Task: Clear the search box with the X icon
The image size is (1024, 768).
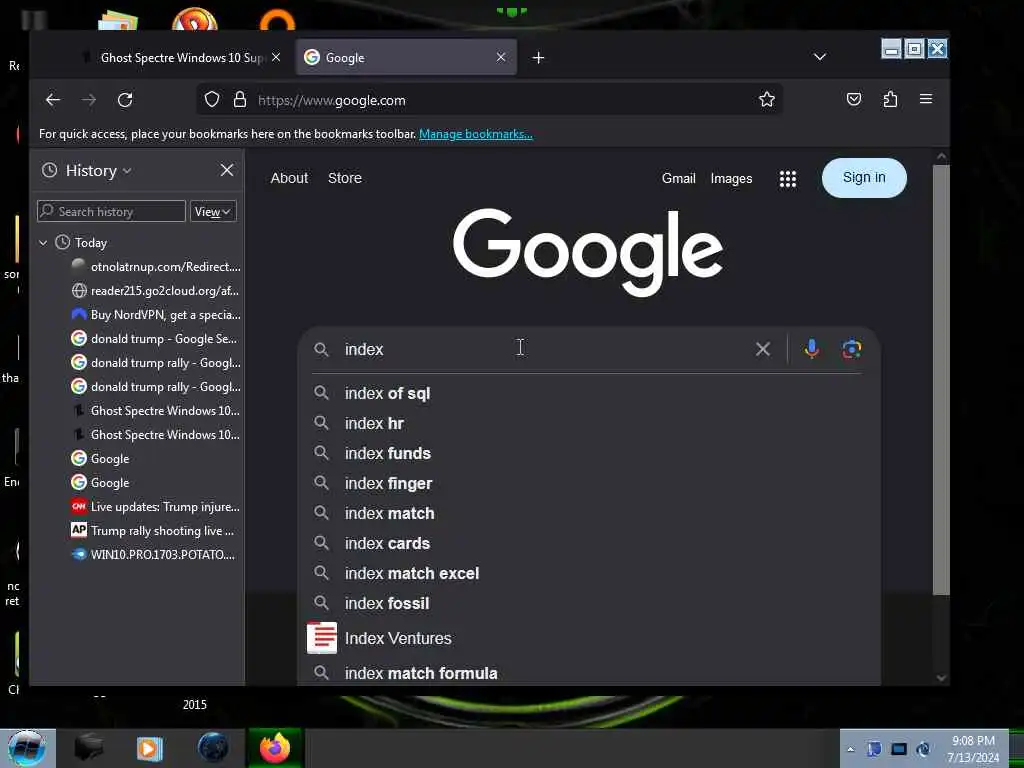Action: (x=763, y=349)
